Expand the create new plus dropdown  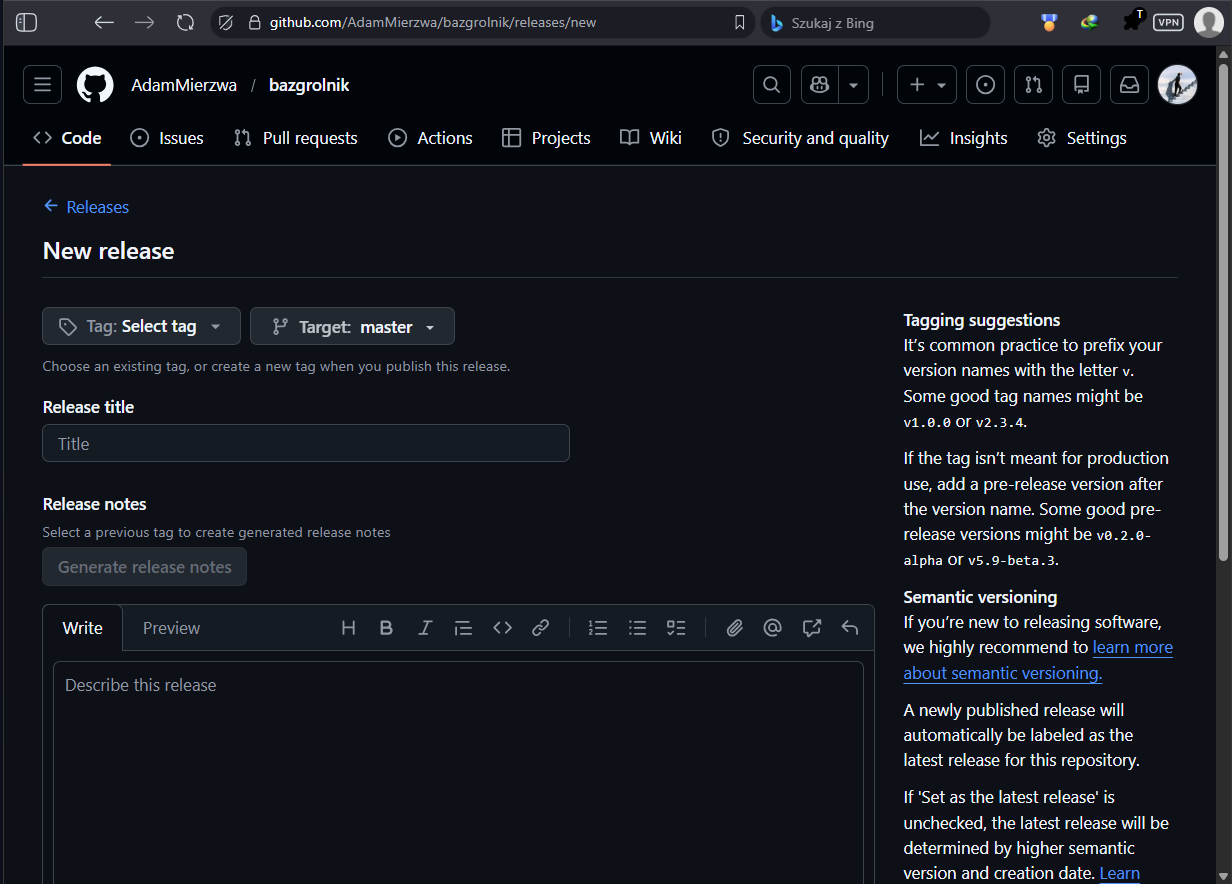click(926, 85)
